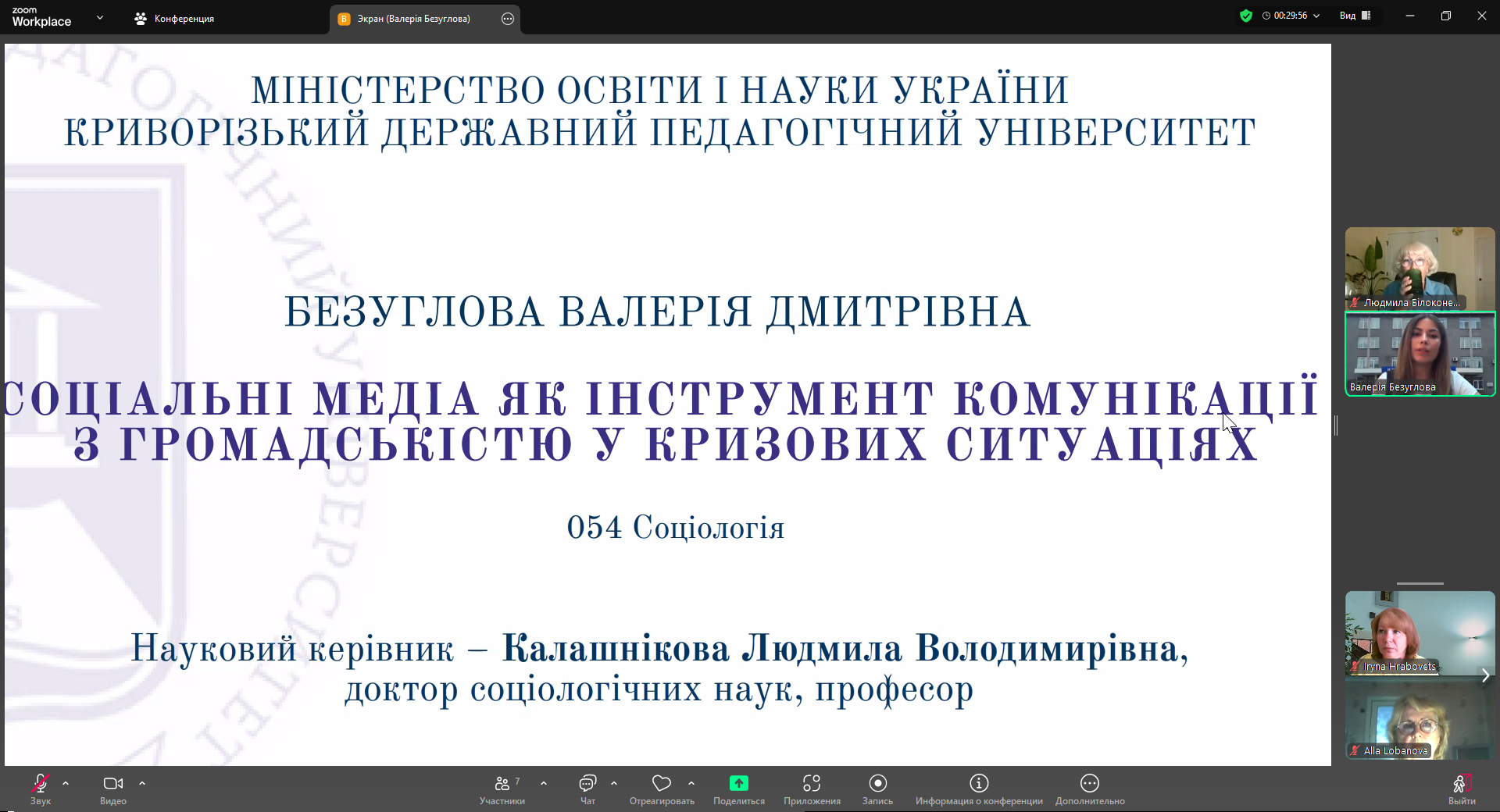Open the Вид view layout menu
This screenshot has width=1500, height=812.
tap(1355, 16)
